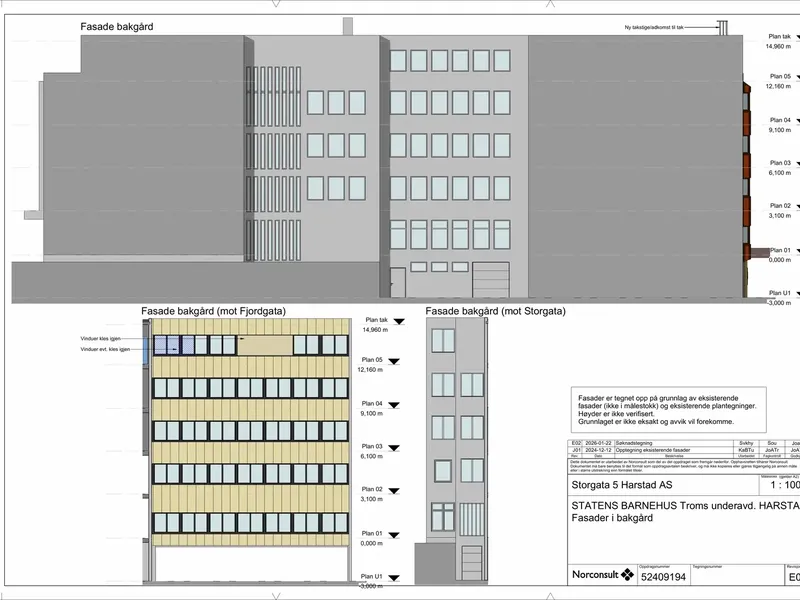
Task: Click the 'Opptegning eksisterende fasader' revision row
Action: click(653, 450)
